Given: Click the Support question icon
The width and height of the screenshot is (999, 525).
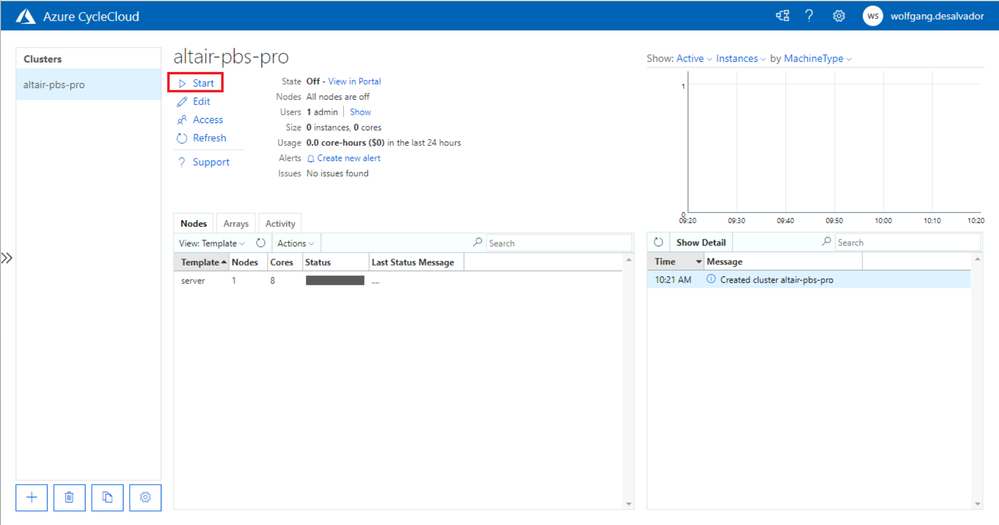Looking at the screenshot, I should pos(182,162).
